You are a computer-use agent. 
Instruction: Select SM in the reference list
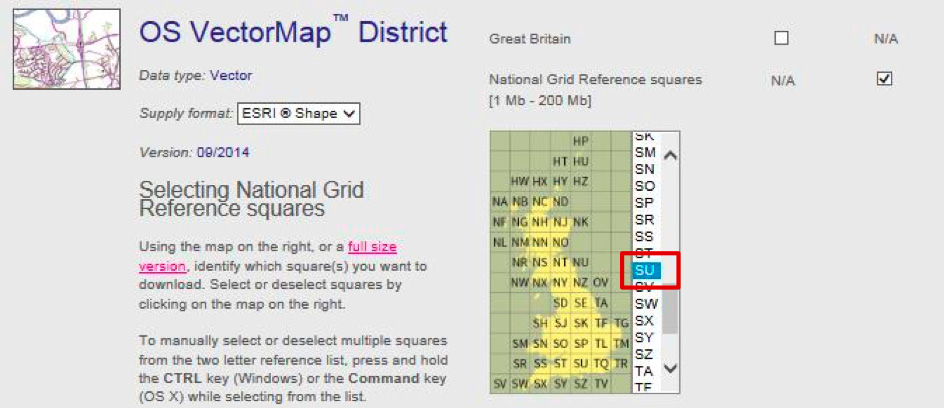coord(647,152)
